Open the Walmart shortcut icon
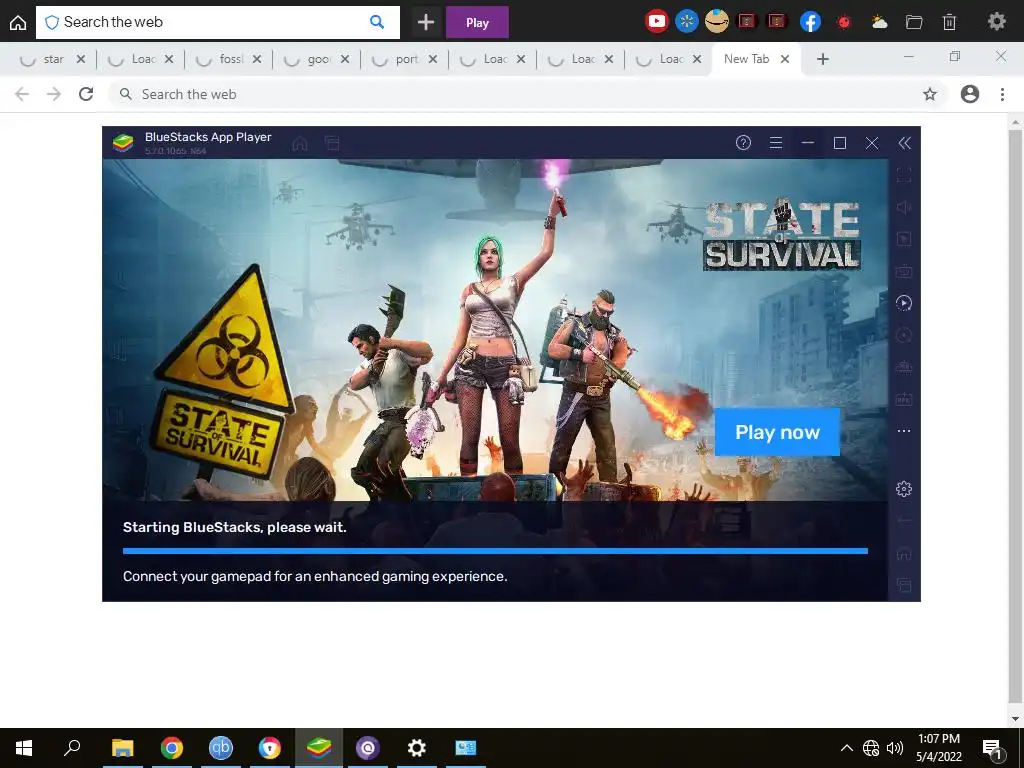Viewport: 1024px width, 768px height. coord(686,22)
